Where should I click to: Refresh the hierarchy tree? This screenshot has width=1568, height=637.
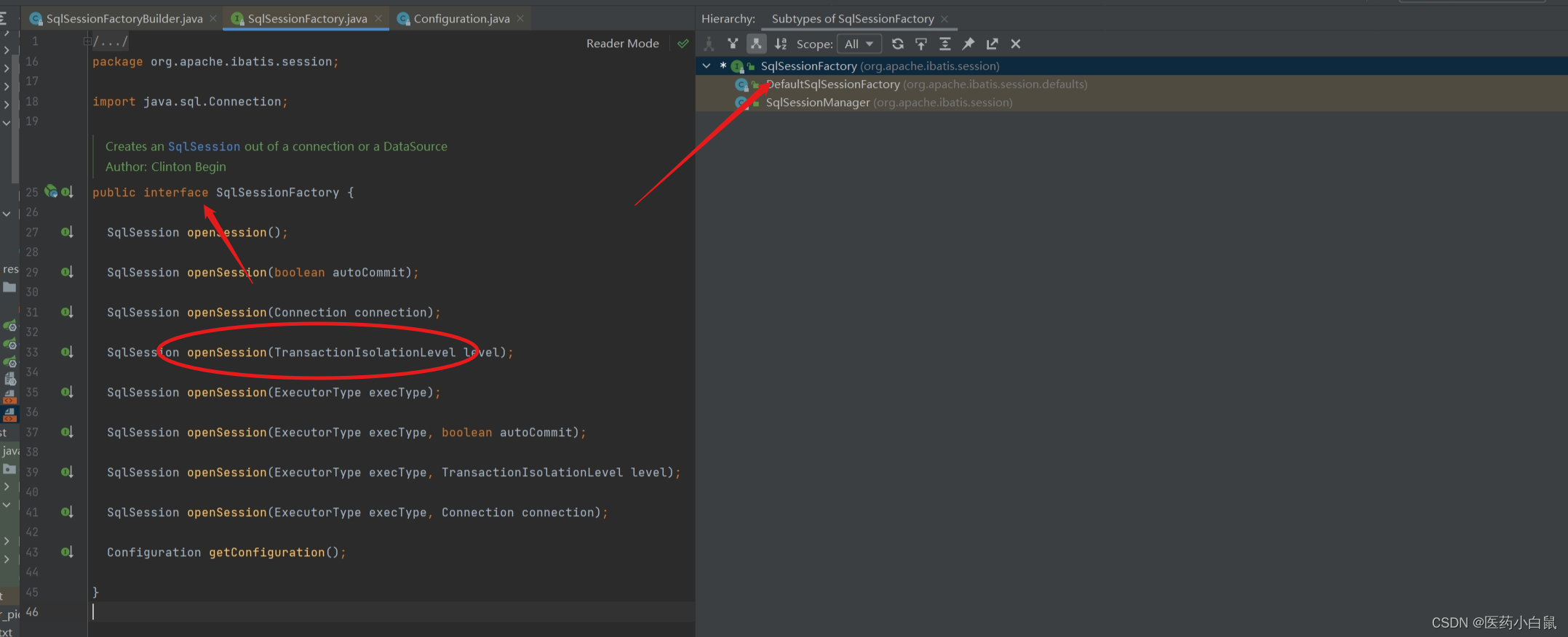(x=898, y=44)
